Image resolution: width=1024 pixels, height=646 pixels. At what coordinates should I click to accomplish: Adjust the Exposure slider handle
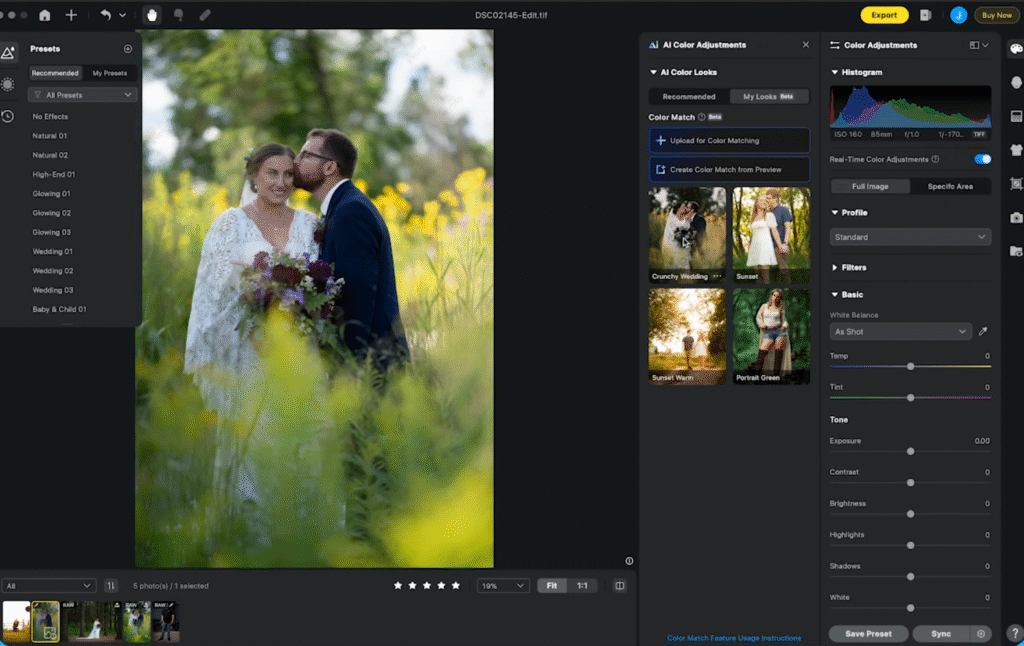pyautogui.click(x=910, y=451)
